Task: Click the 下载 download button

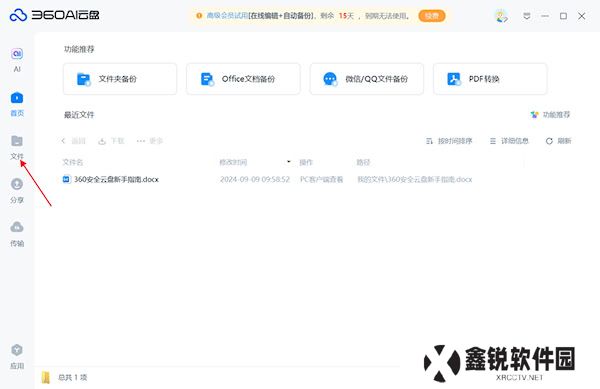Action: 111,141
